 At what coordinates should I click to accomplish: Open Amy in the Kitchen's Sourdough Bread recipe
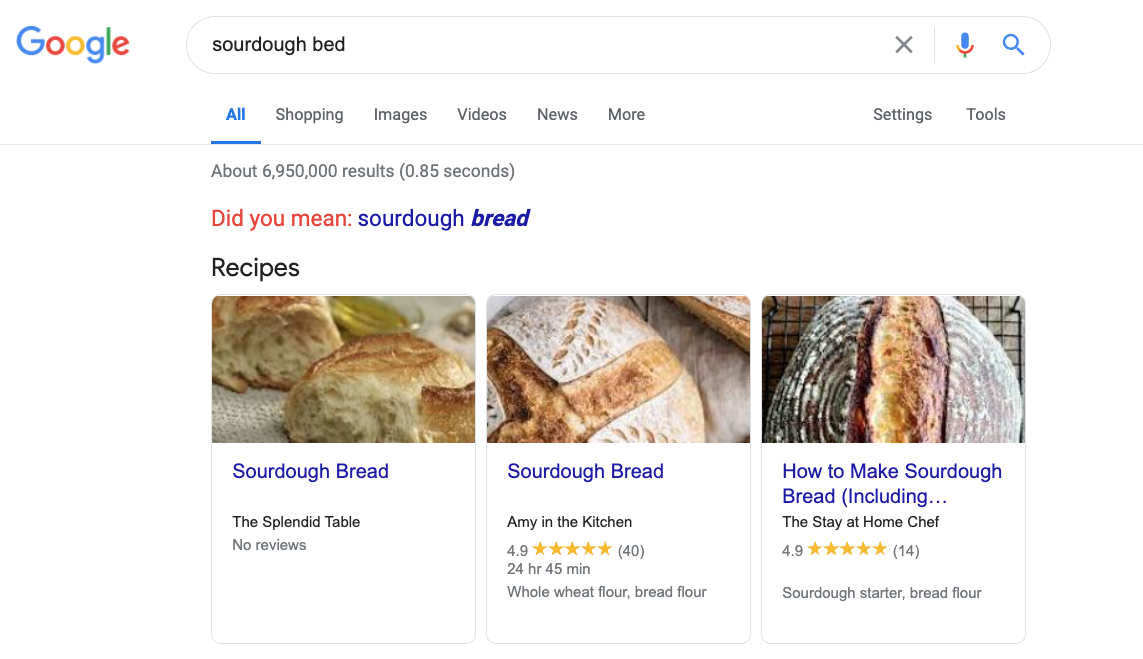585,471
